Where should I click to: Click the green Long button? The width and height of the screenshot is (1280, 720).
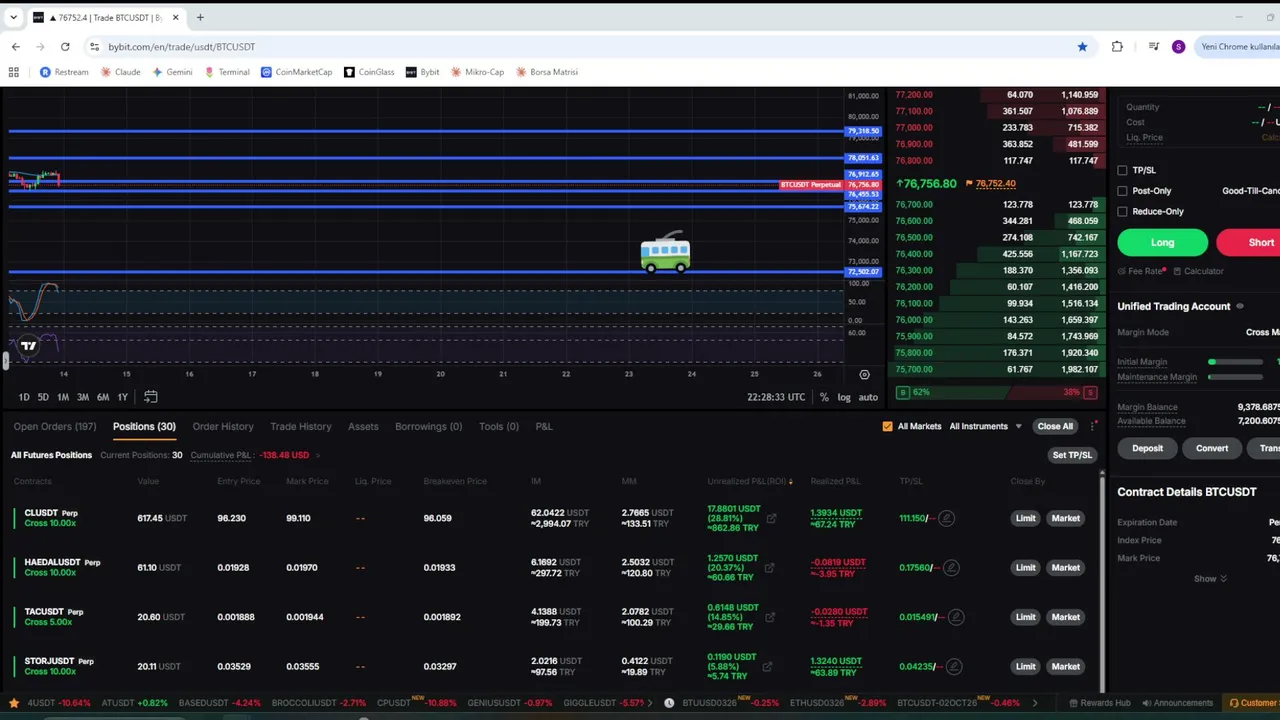(x=1163, y=242)
